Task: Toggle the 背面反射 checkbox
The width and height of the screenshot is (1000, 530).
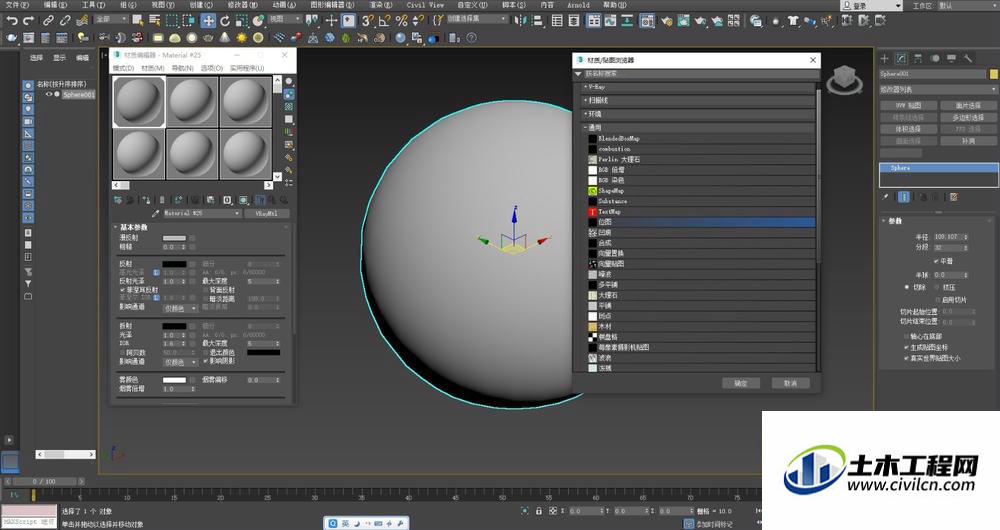Action: [205, 290]
